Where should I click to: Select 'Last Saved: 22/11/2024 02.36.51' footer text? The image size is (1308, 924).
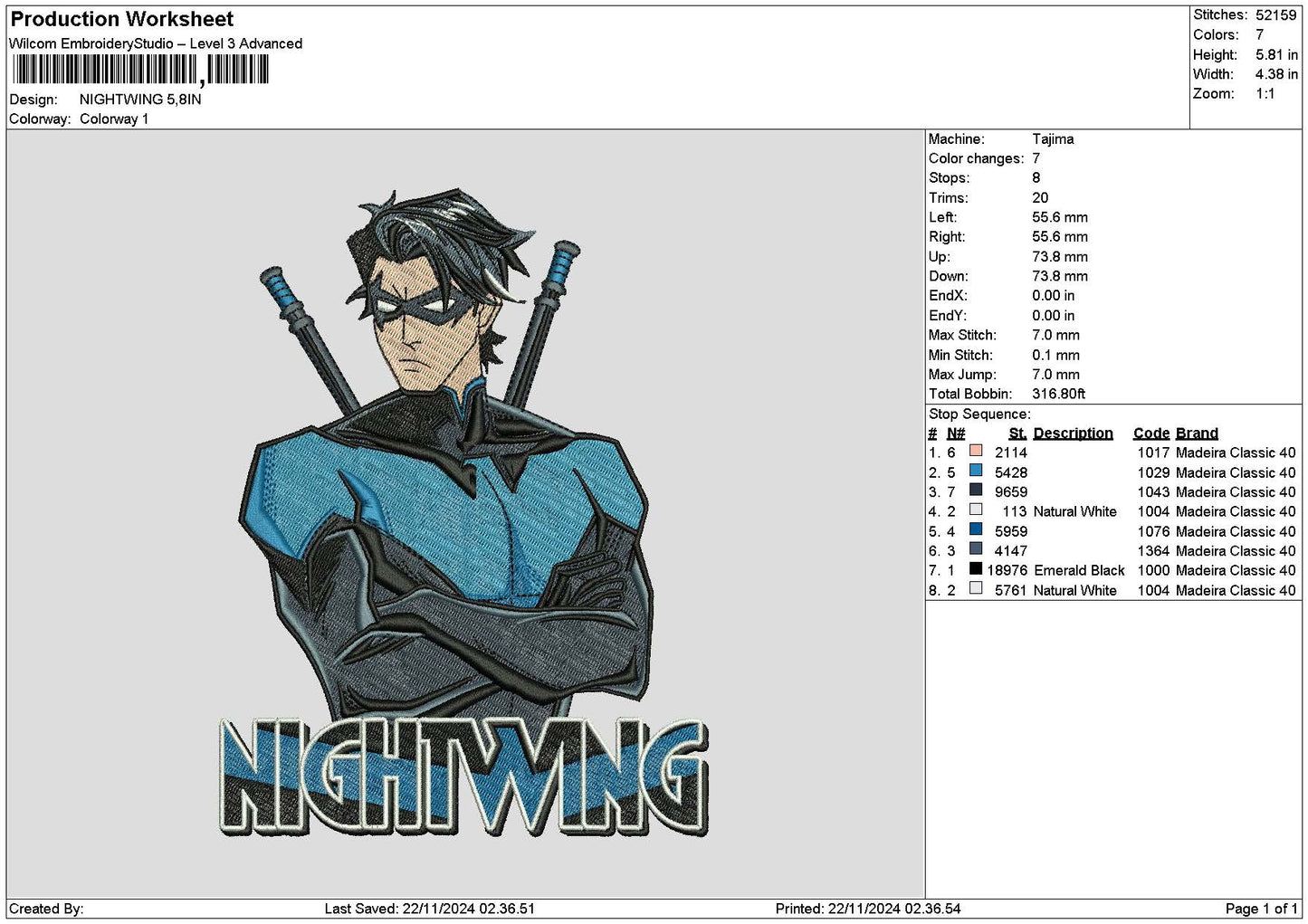click(430, 910)
